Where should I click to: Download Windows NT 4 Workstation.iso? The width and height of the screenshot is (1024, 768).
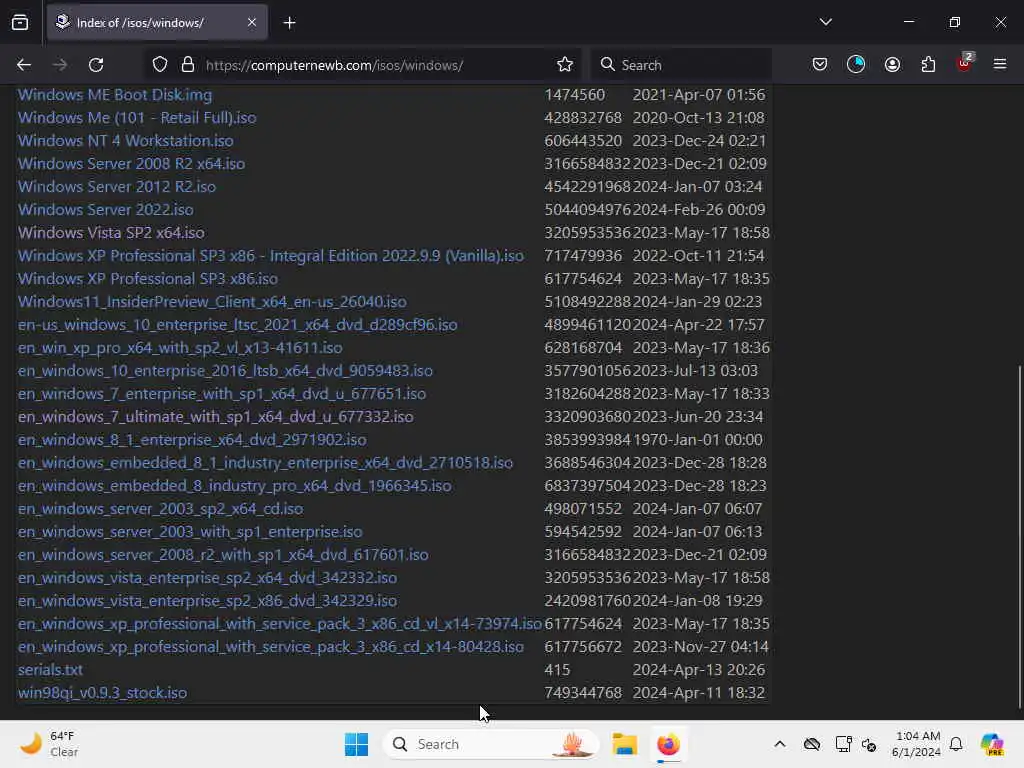(125, 140)
